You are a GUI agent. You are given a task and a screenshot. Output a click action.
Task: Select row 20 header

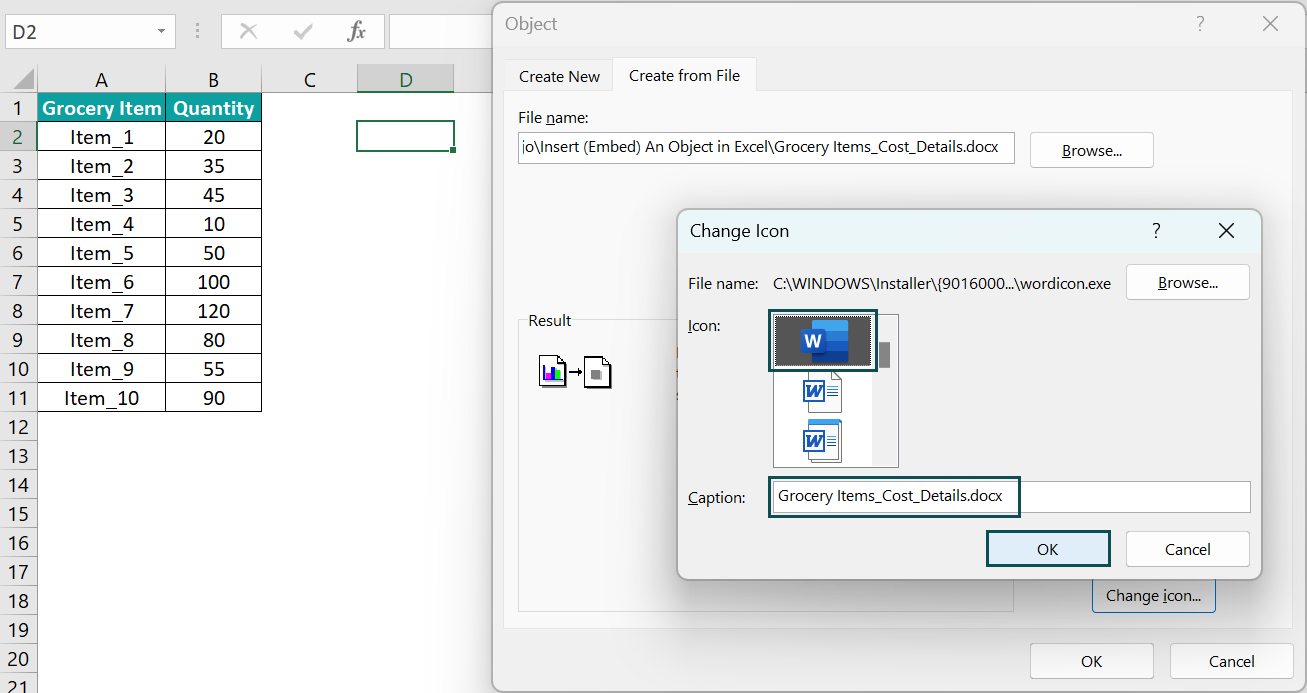pyautogui.click(x=18, y=659)
